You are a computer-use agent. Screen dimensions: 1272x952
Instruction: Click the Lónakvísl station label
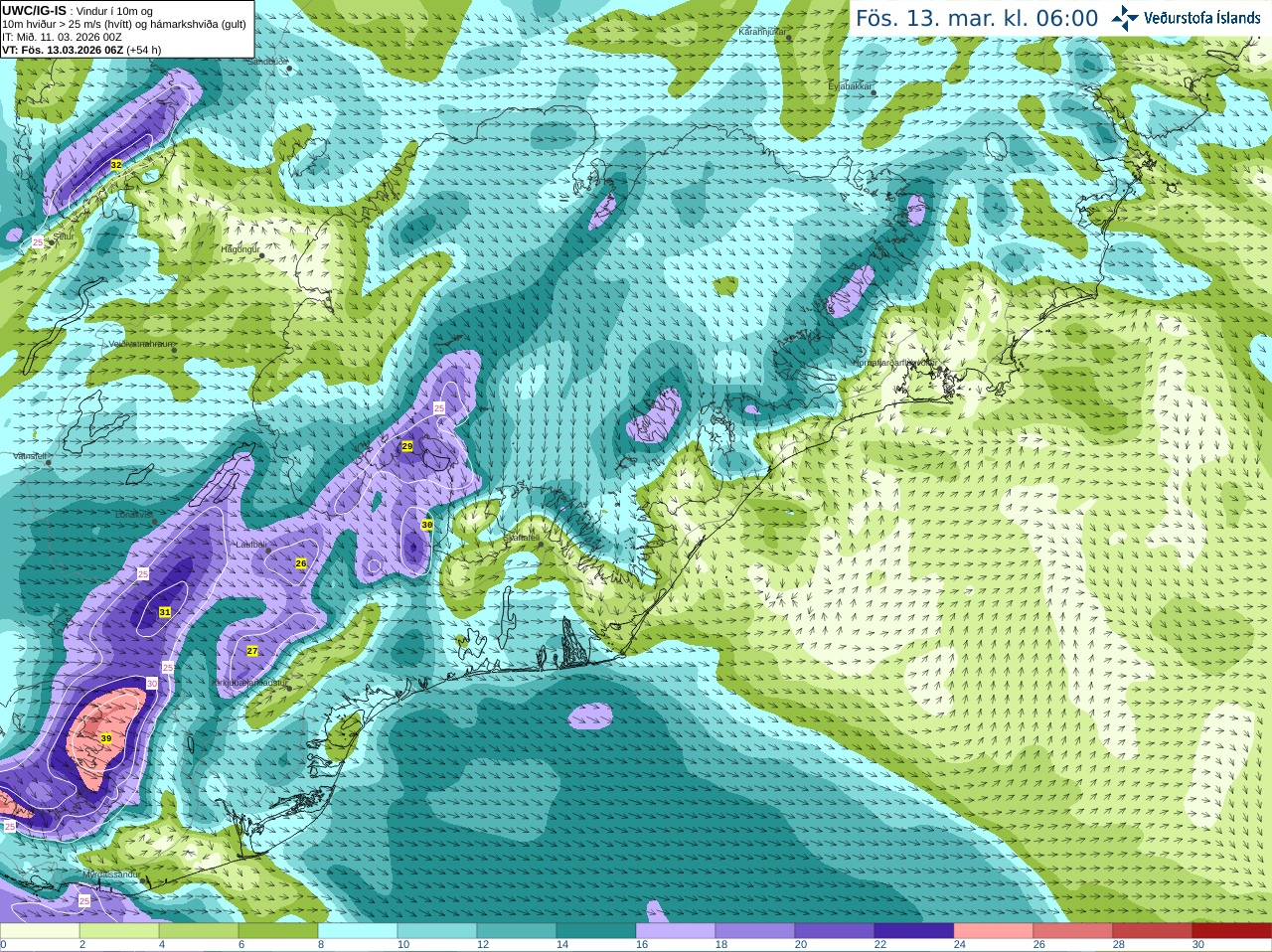[133, 515]
